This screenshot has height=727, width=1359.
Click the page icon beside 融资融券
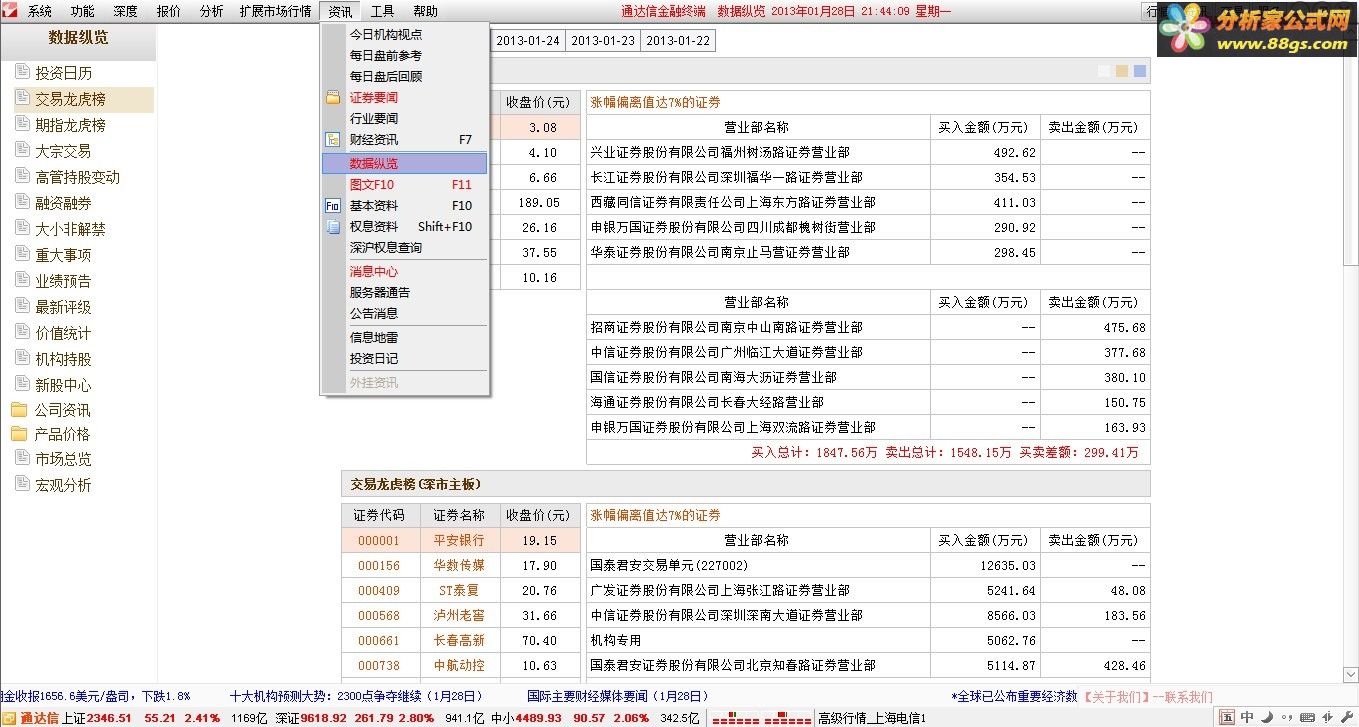22,203
